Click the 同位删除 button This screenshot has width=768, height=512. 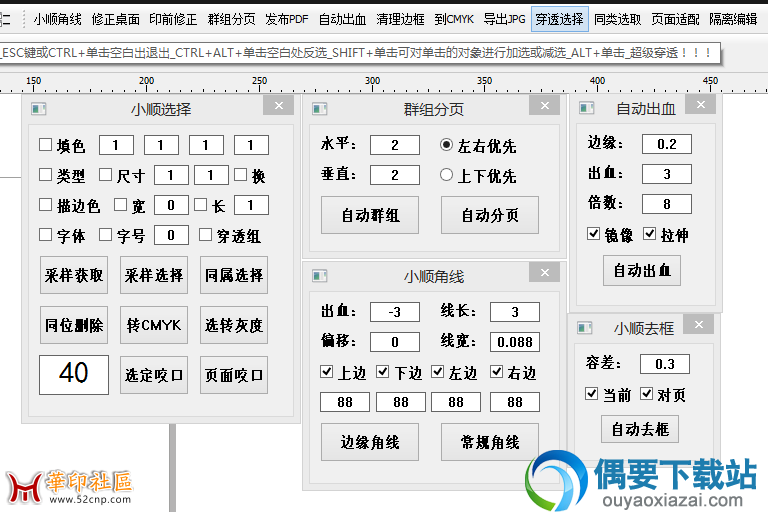tap(74, 325)
